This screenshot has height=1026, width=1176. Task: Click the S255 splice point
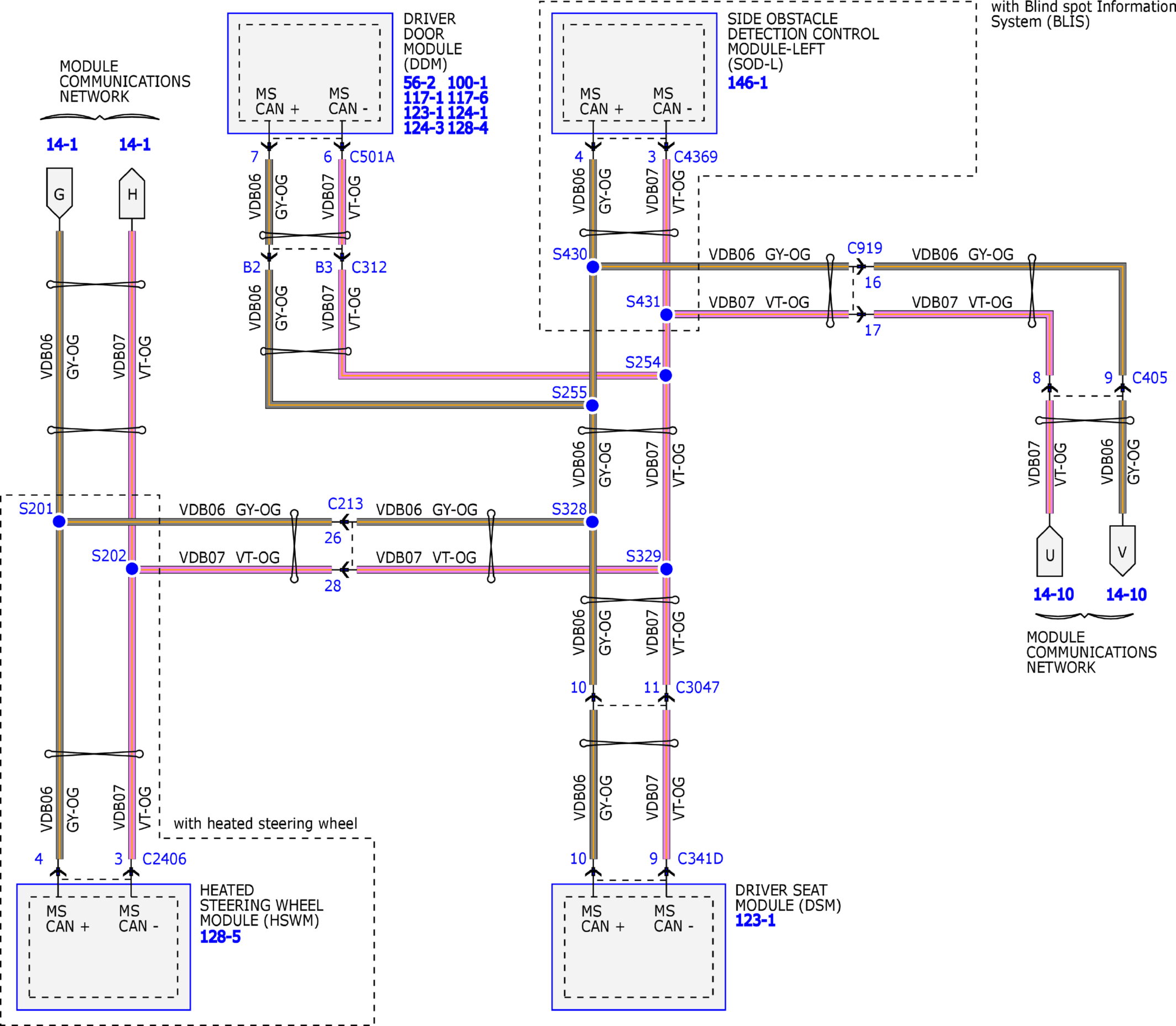coord(592,405)
